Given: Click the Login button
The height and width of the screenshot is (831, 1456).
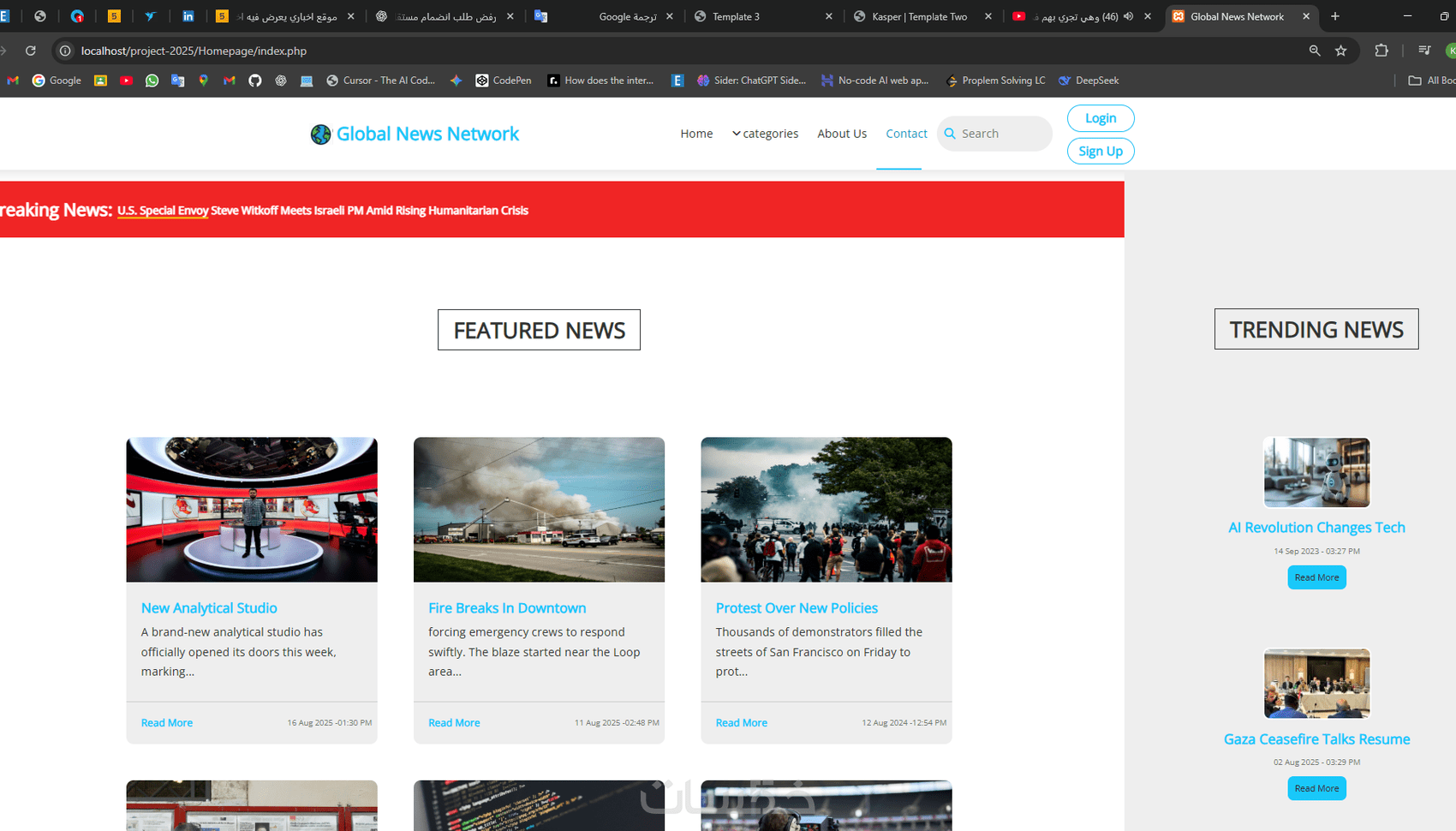Looking at the screenshot, I should click(x=1101, y=118).
